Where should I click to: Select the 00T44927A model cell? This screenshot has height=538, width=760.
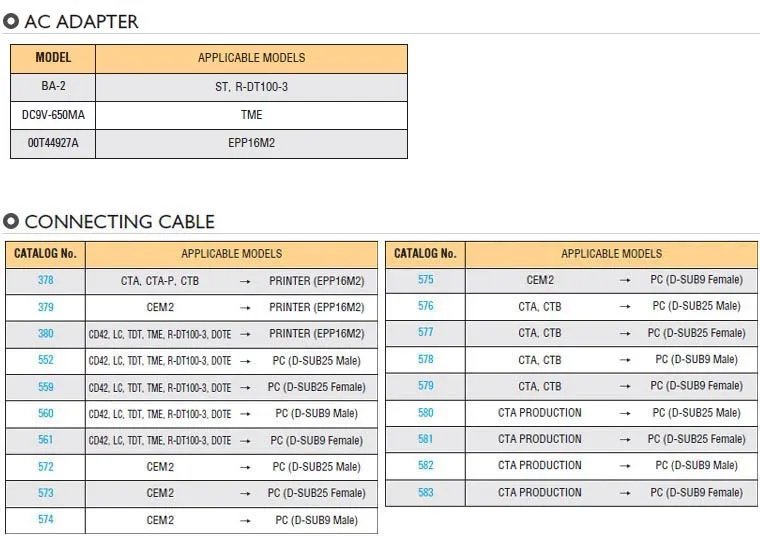point(53,143)
